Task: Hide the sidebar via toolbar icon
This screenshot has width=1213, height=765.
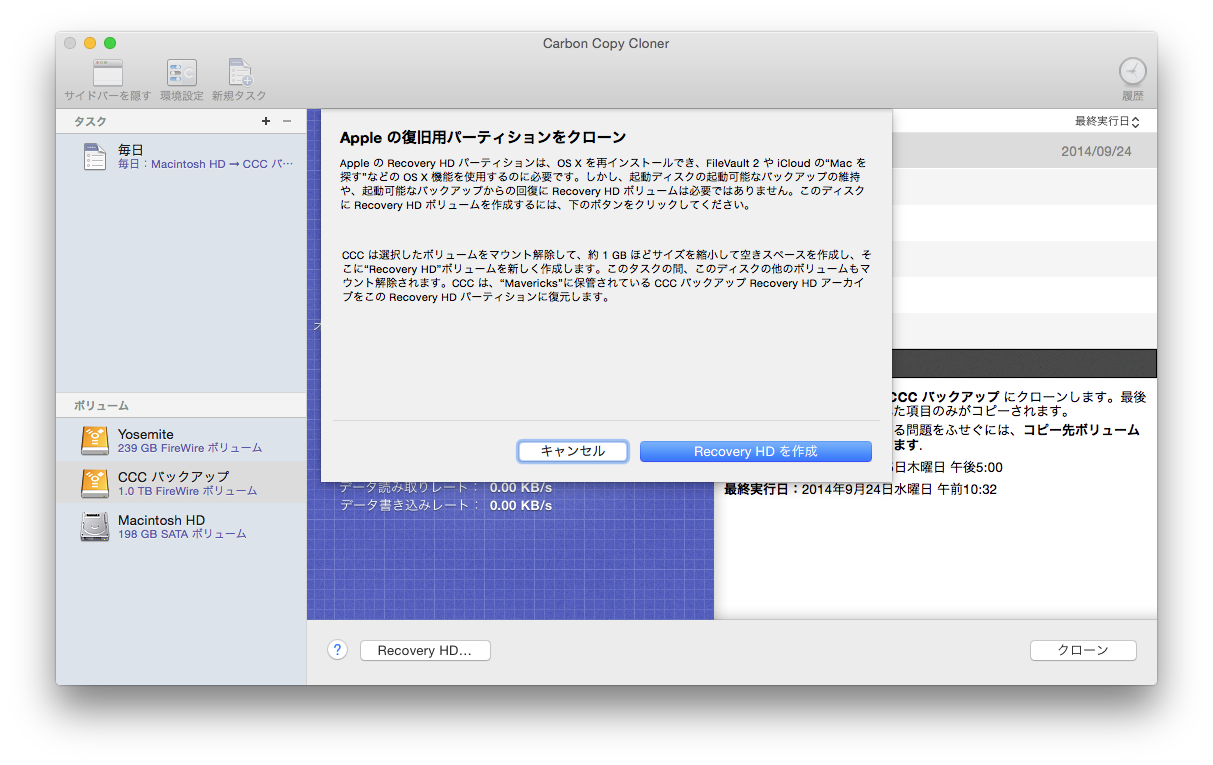Action: [x=108, y=72]
